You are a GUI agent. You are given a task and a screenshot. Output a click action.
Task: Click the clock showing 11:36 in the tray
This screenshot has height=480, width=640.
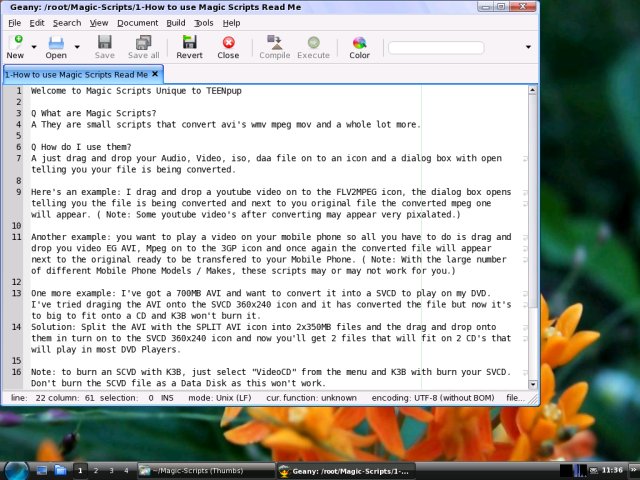(x=612, y=470)
